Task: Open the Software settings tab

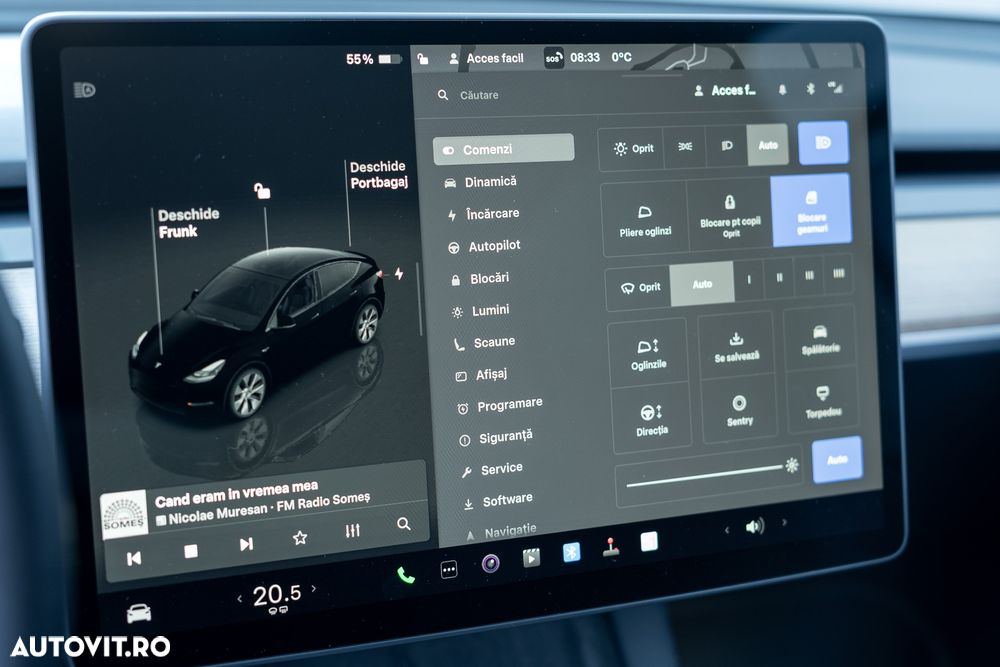Action: [498, 501]
